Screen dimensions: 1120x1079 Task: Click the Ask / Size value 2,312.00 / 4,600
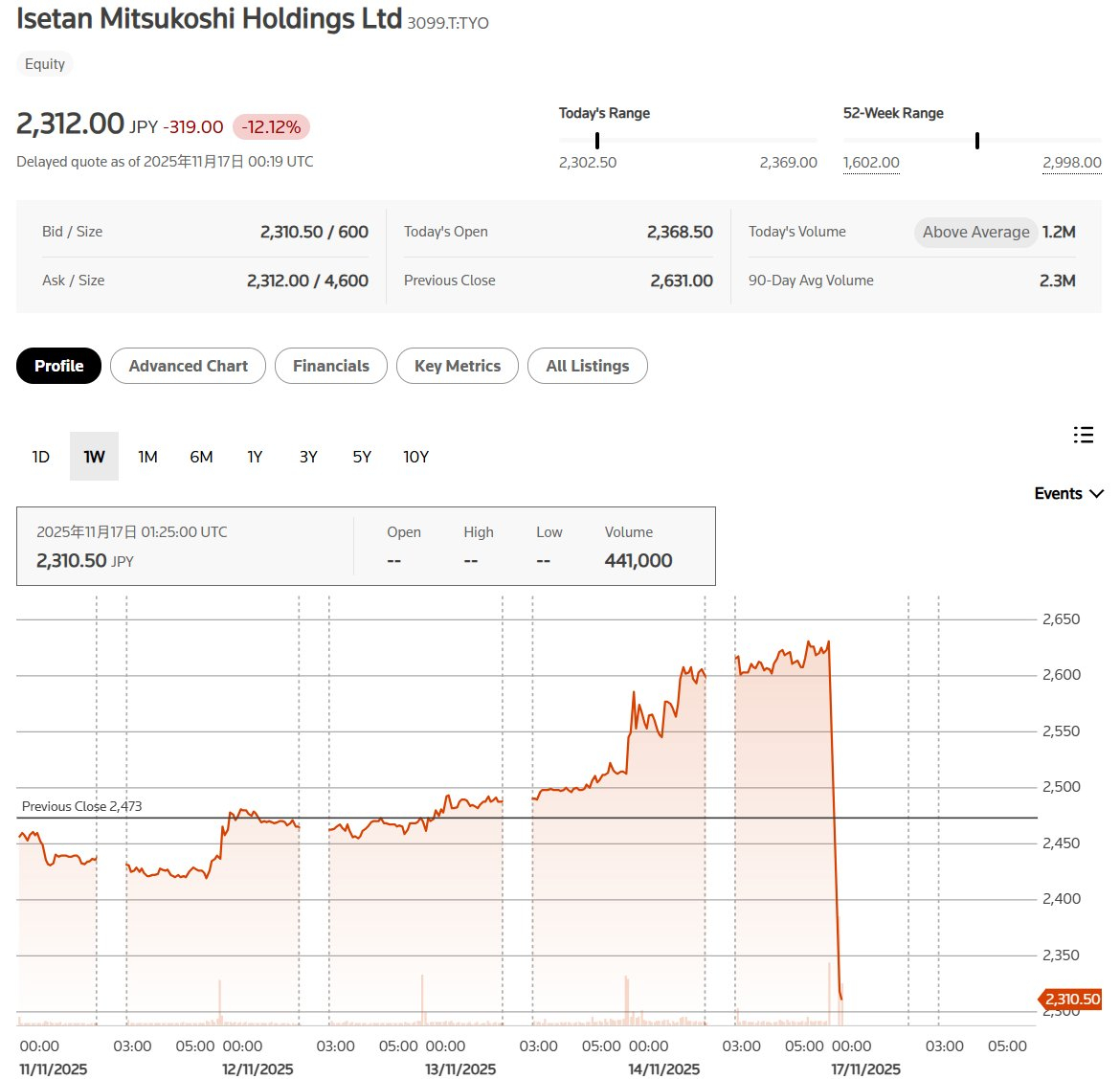pyautogui.click(x=308, y=281)
